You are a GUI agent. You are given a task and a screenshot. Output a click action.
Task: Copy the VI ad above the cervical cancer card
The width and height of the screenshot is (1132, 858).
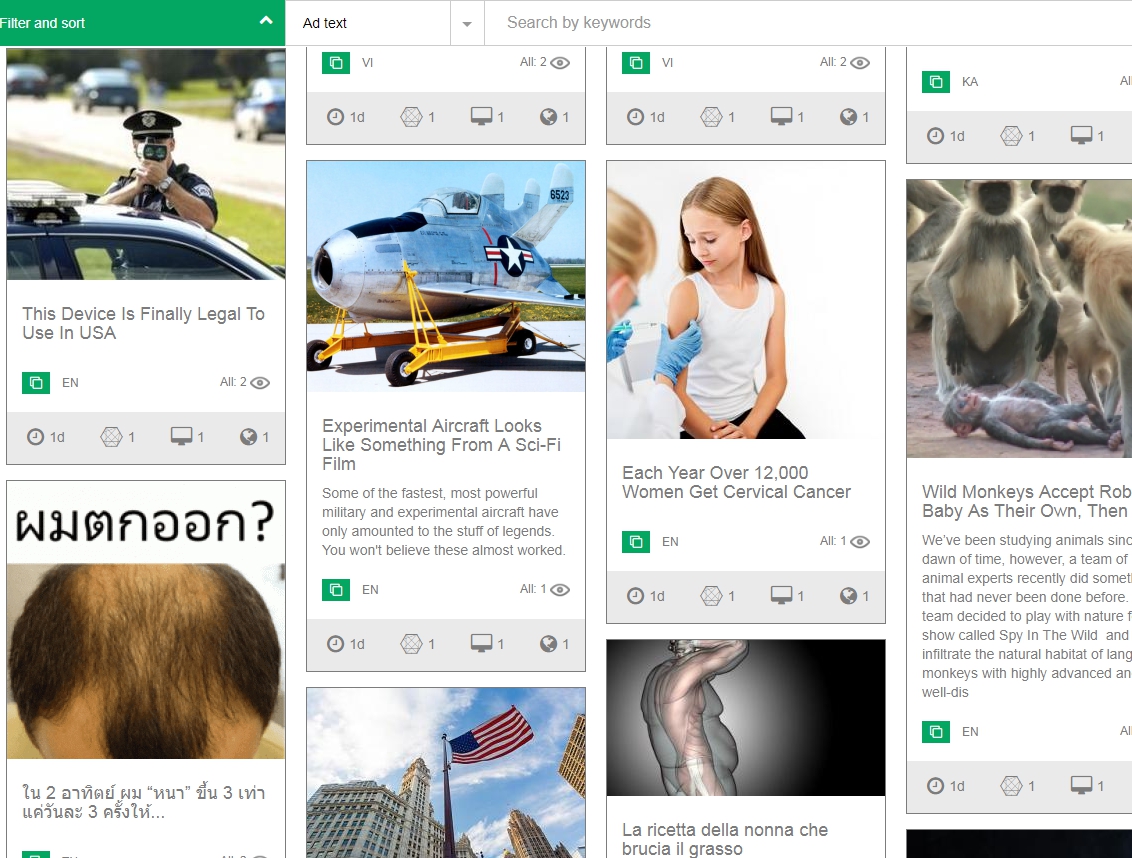click(636, 63)
